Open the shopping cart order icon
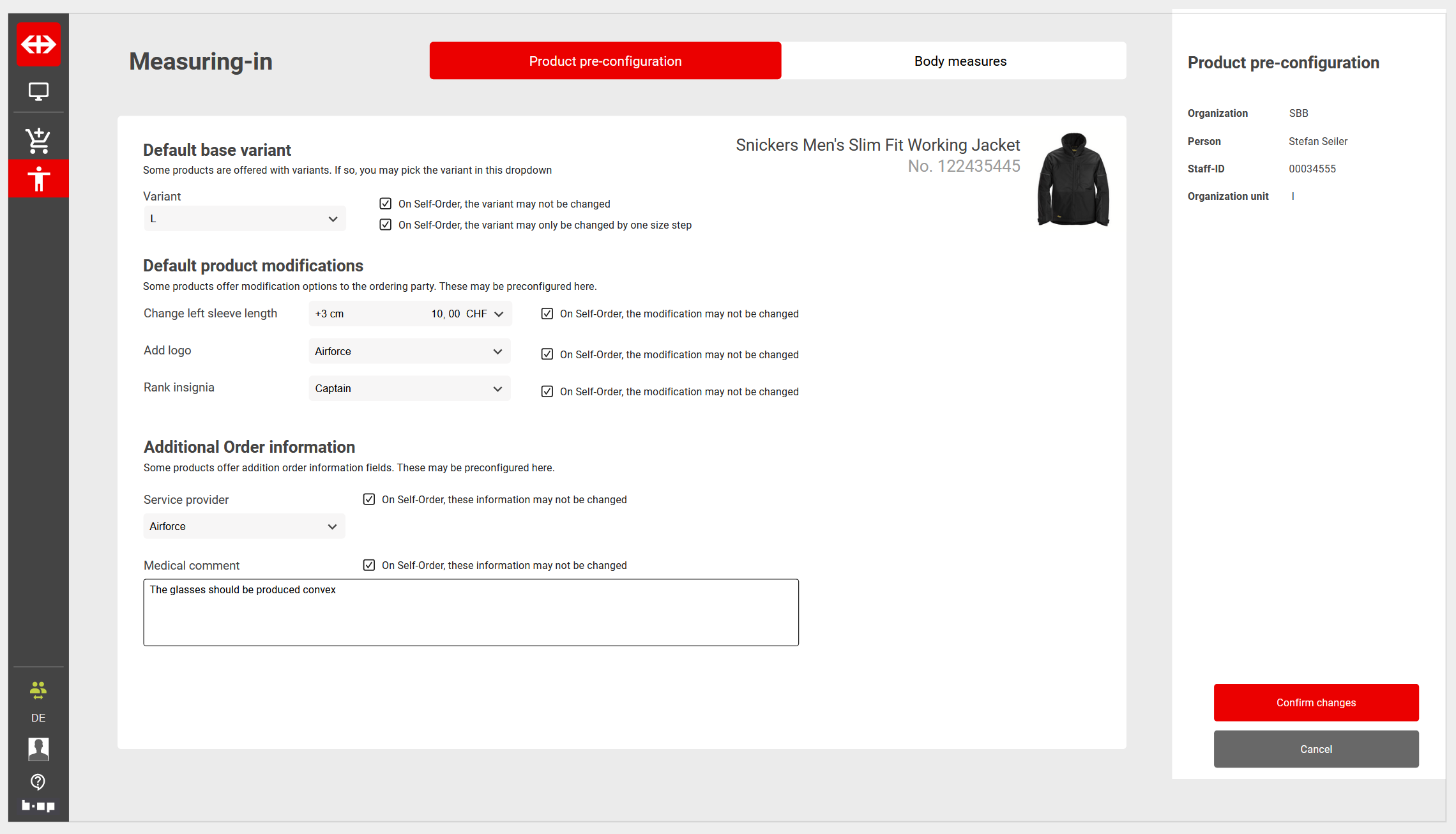1456x834 pixels. [38, 140]
